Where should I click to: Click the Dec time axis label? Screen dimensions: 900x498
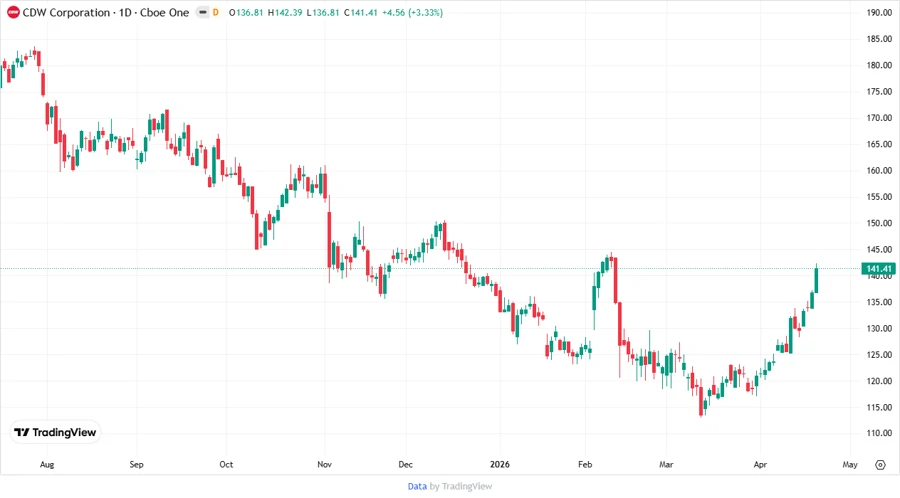click(405, 465)
